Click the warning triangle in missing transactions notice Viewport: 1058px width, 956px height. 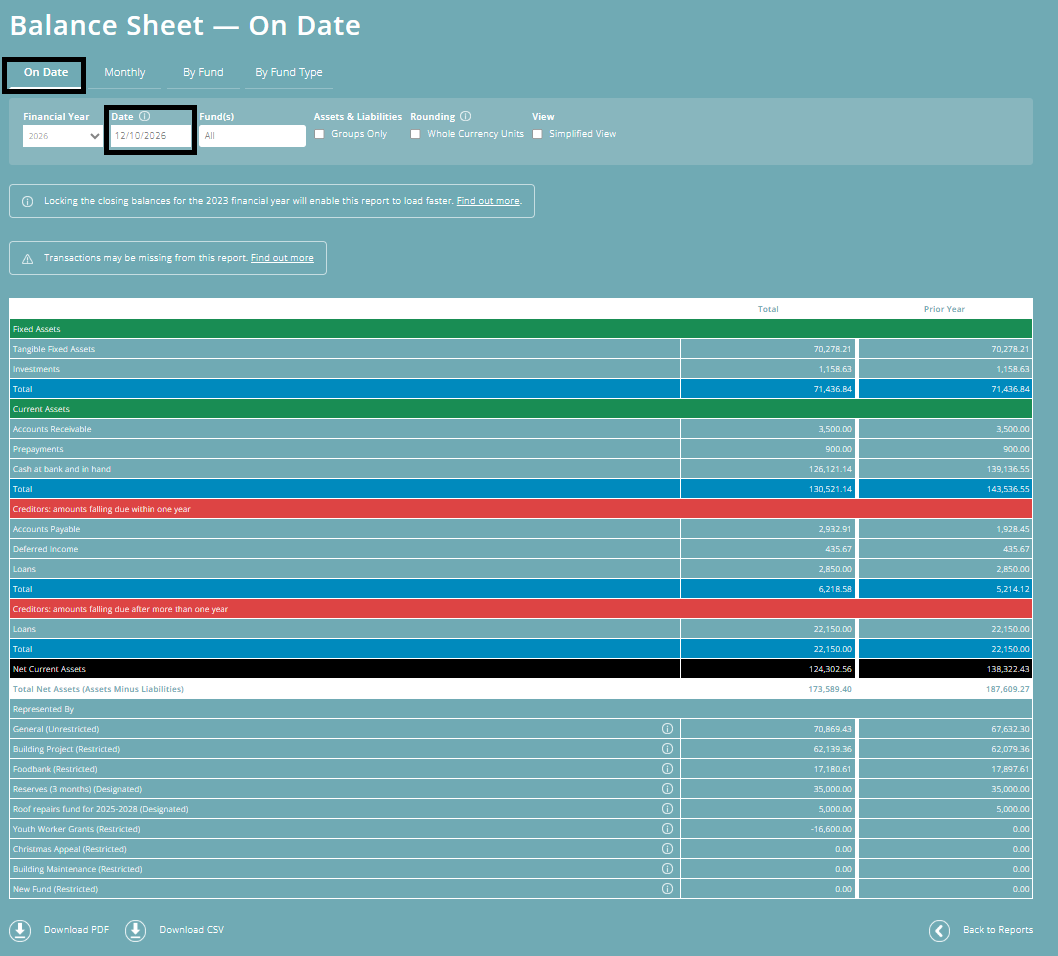click(28, 258)
